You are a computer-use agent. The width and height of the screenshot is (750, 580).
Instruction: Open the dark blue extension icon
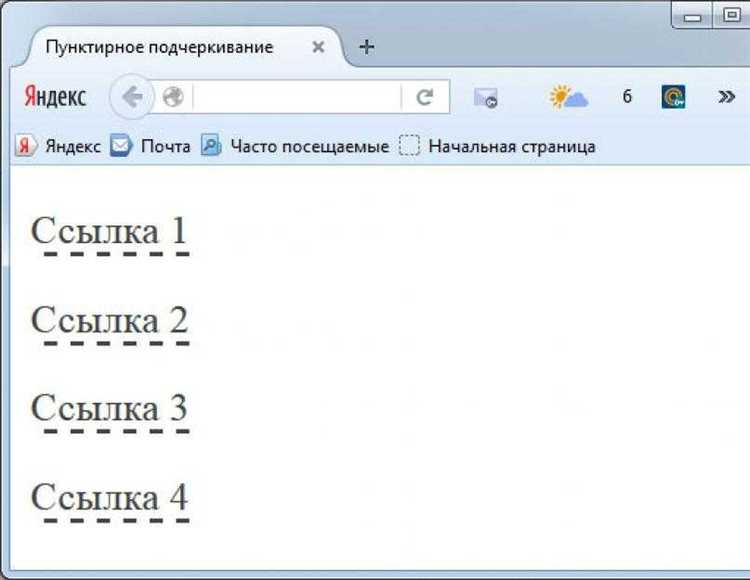[673, 97]
